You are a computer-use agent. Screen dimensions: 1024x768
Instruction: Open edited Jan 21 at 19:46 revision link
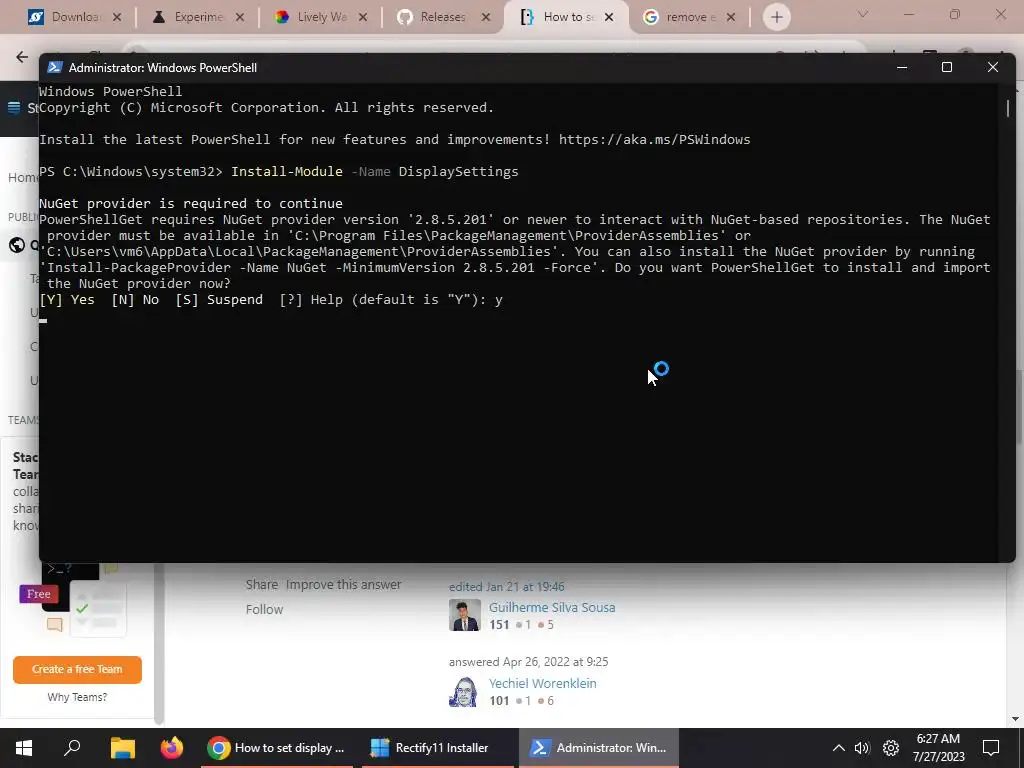507,586
